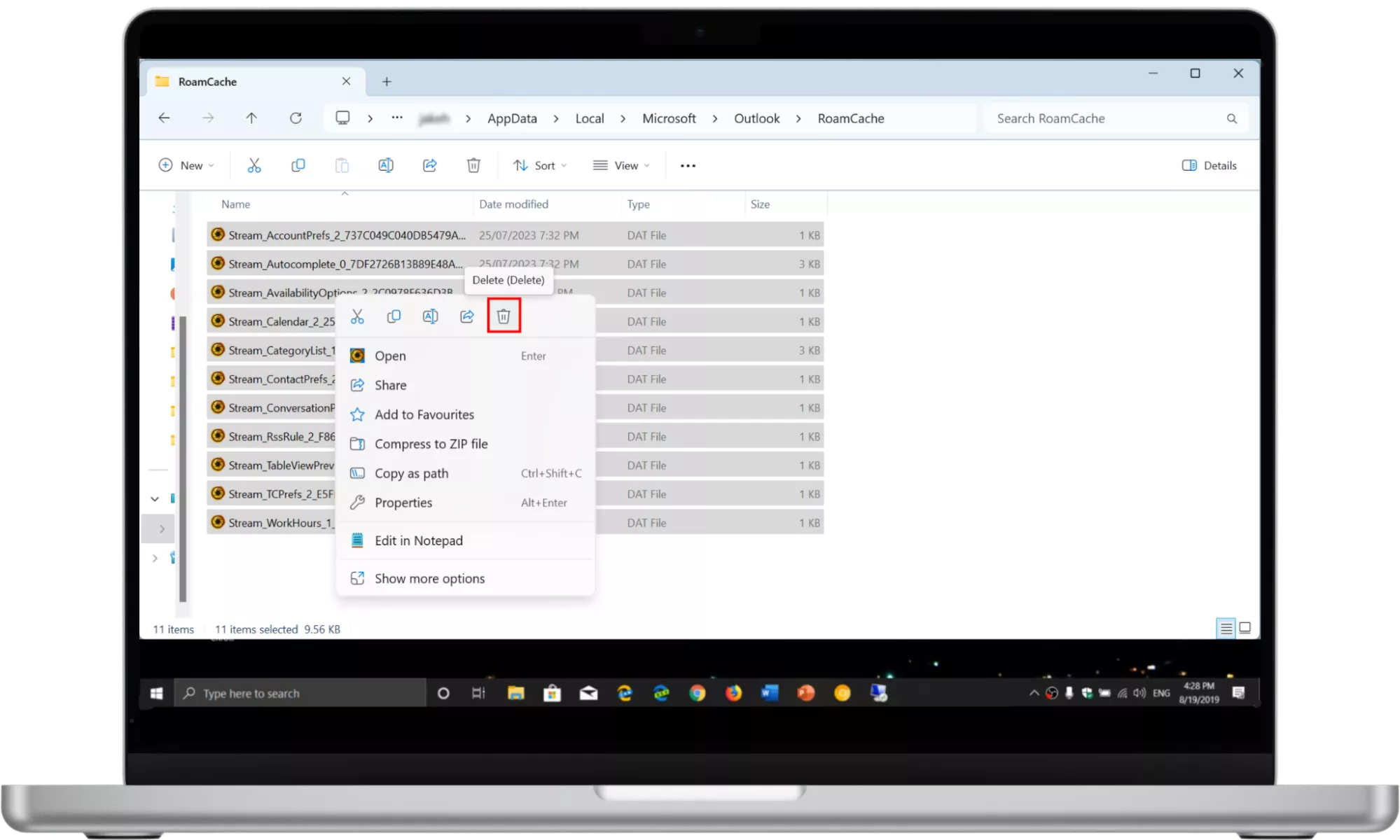This screenshot has height=840, width=1400.
Task: Switch to details list view in status bar
Action: (1226, 628)
